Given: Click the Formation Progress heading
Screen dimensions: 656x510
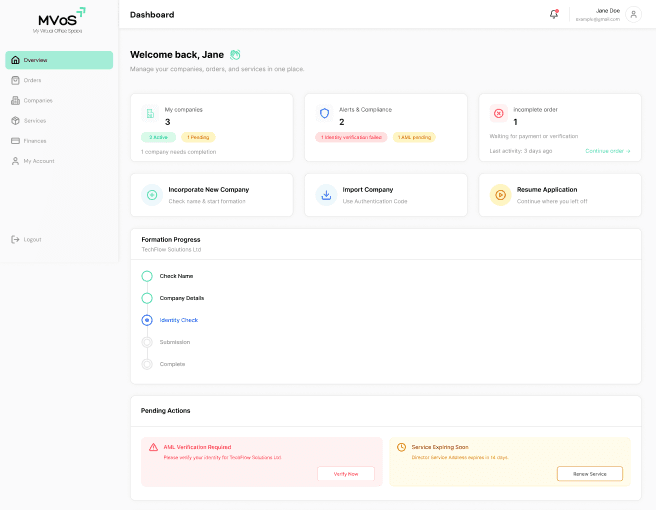Looking at the screenshot, I should tap(171, 240).
